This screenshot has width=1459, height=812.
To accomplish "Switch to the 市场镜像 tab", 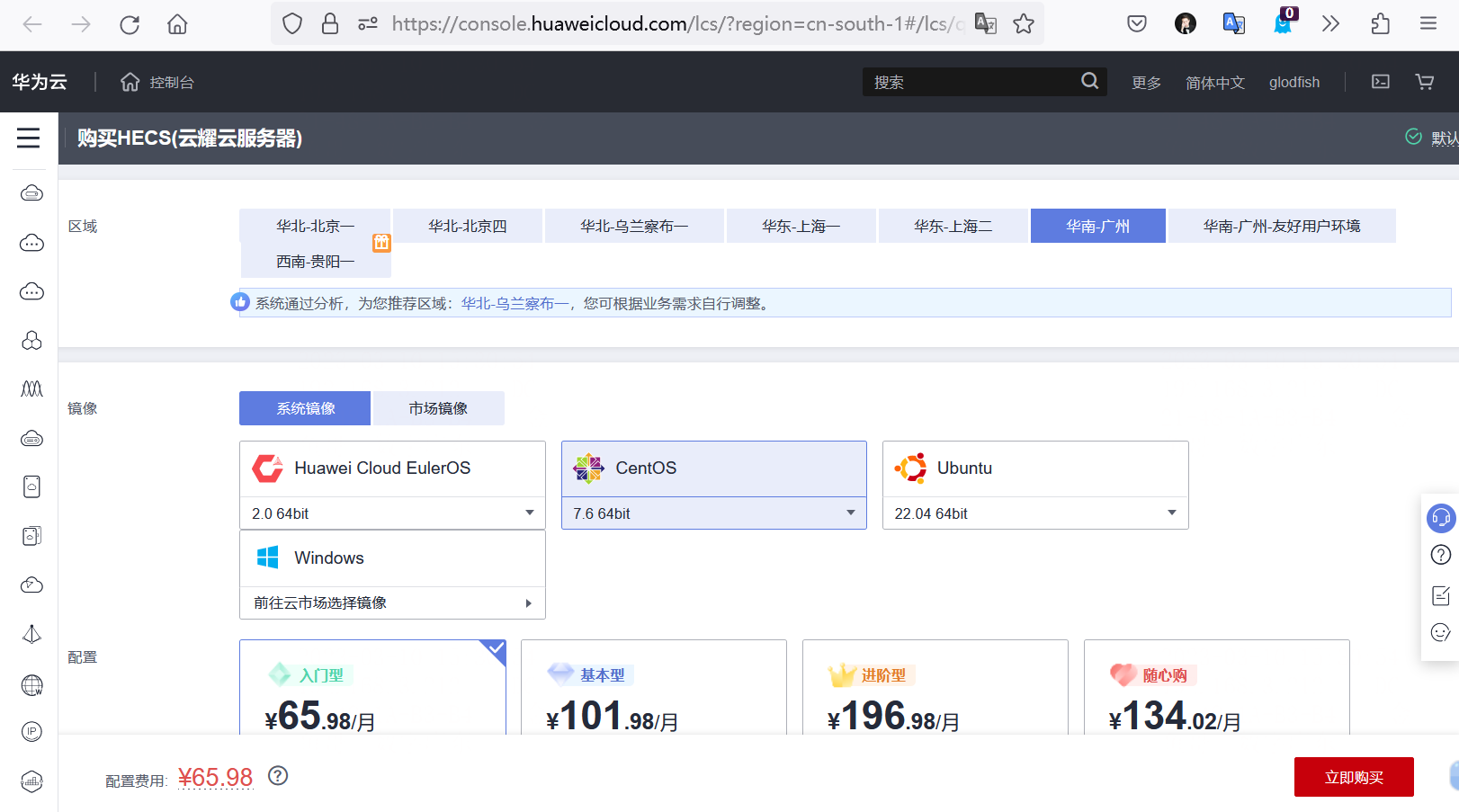I will click(438, 408).
